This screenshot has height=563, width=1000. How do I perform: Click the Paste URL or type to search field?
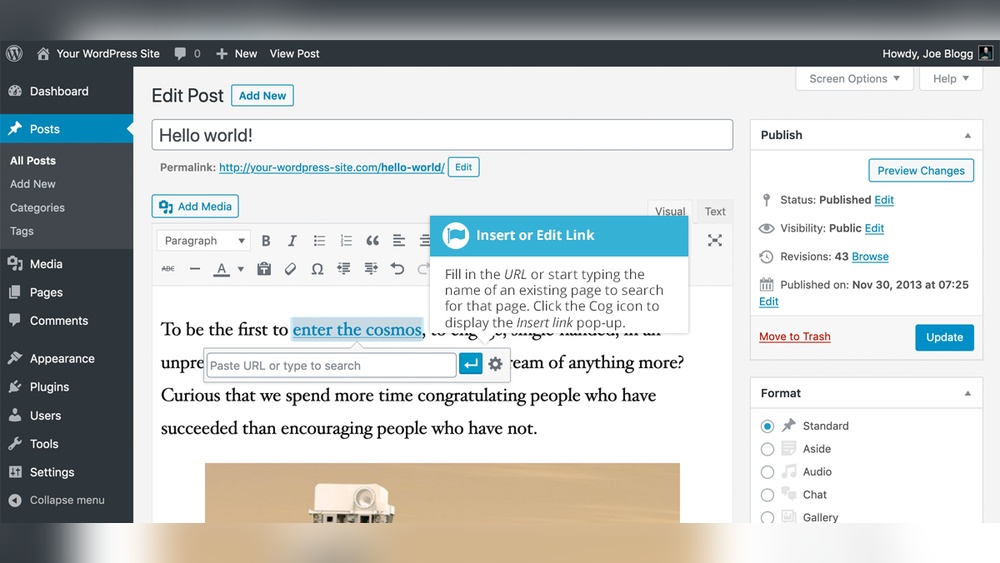pyautogui.click(x=332, y=365)
